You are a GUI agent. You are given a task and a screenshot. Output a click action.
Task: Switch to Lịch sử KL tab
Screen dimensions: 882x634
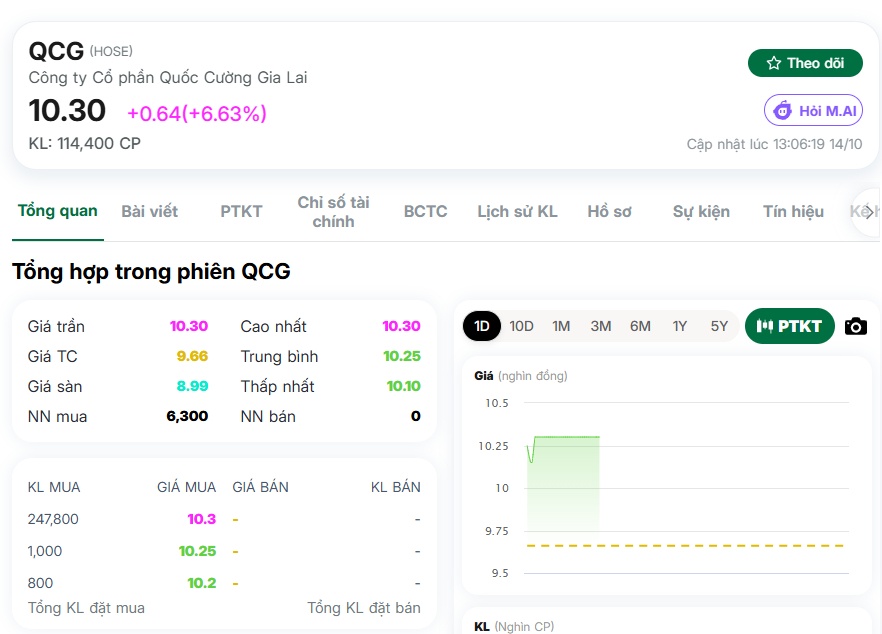[518, 212]
